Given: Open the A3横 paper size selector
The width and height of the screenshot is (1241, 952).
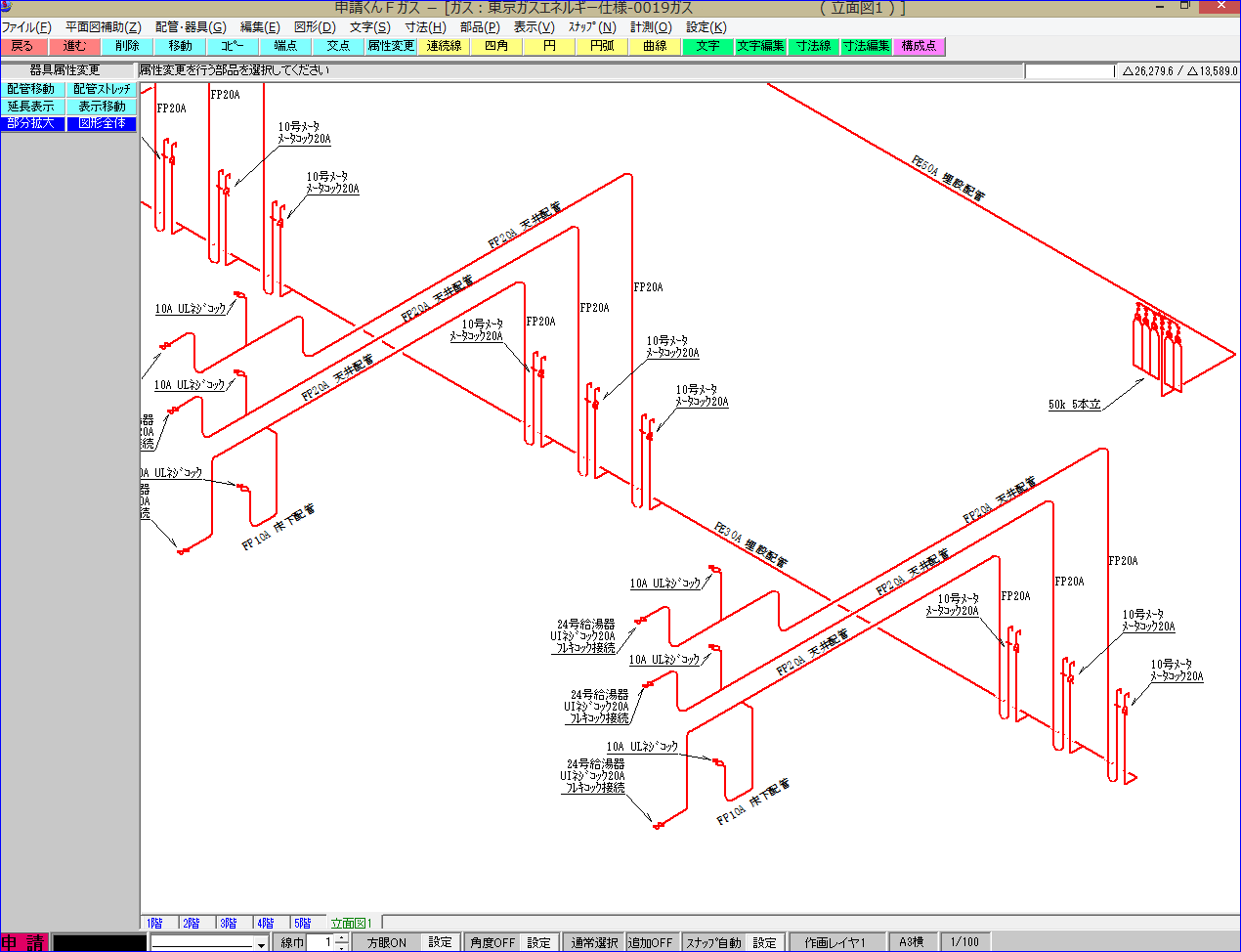Looking at the screenshot, I should pyautogui.click(x=911, y=942).
